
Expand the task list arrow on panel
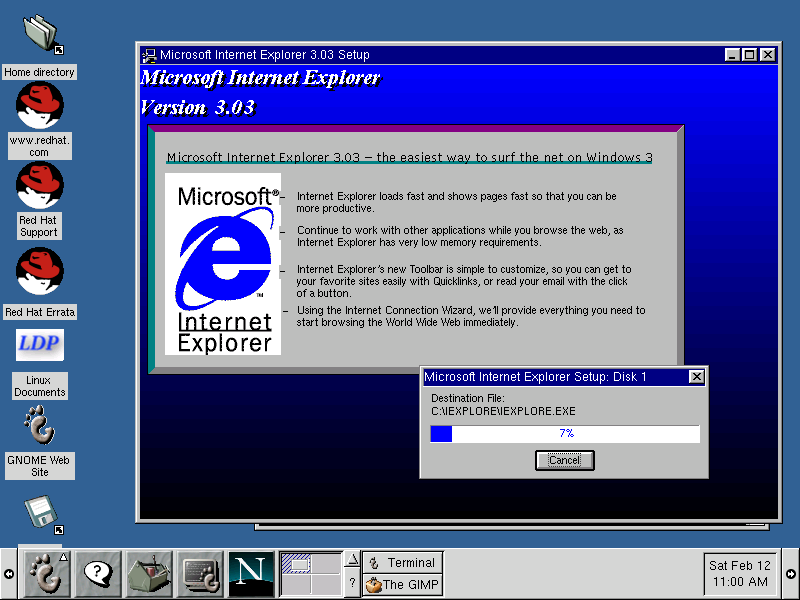click(x=353, y=560)
